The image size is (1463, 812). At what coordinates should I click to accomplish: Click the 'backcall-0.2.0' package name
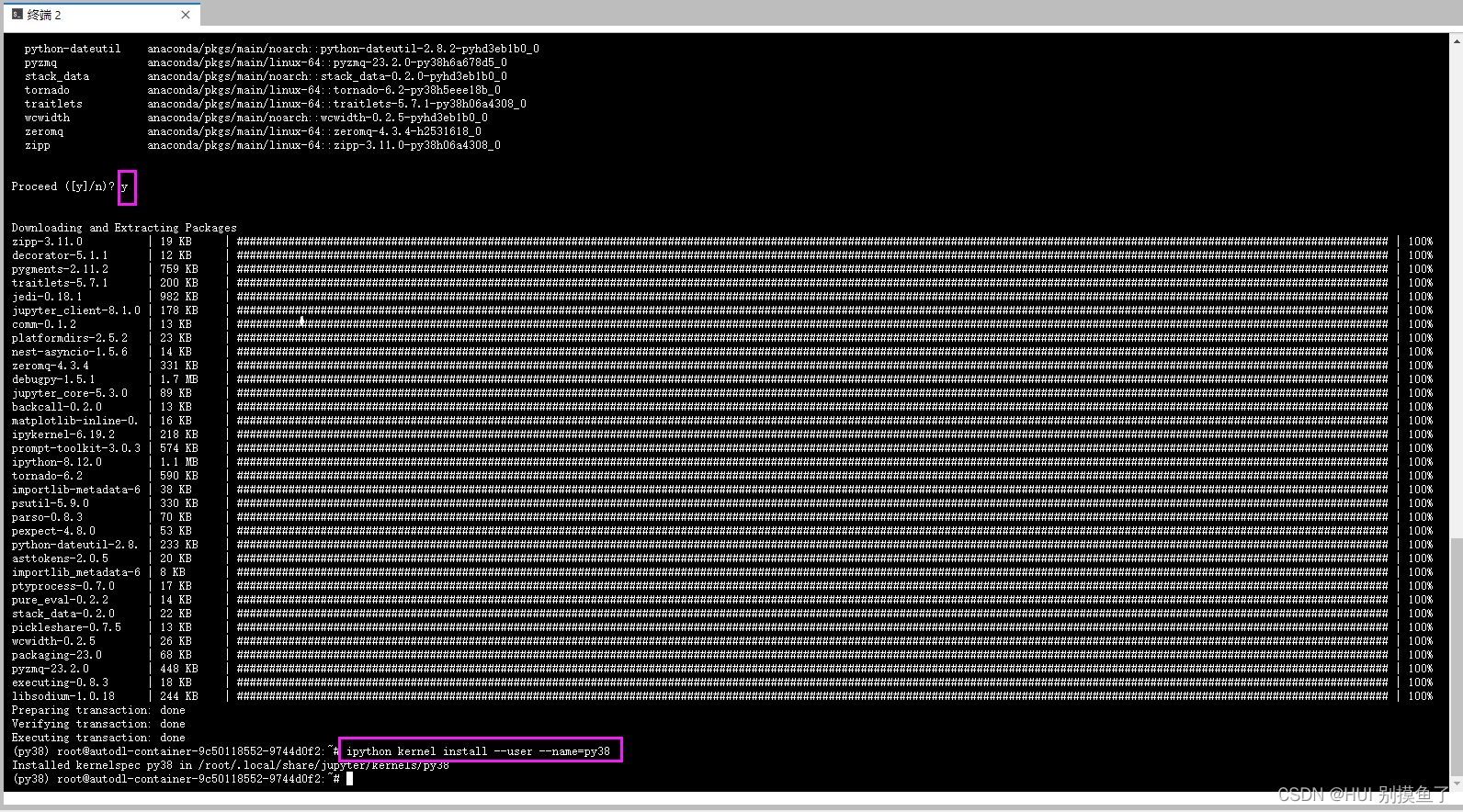57,407
